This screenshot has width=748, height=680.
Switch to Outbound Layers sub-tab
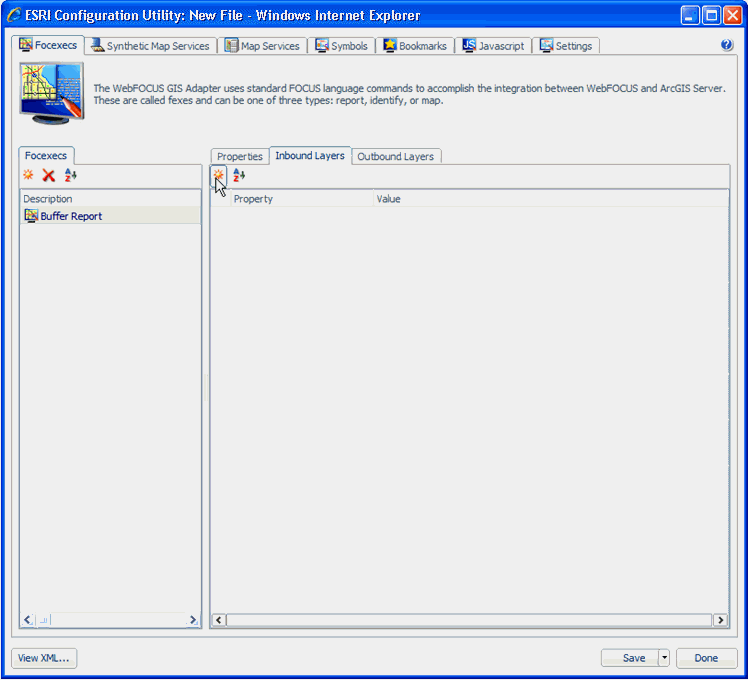coord(395,157)
